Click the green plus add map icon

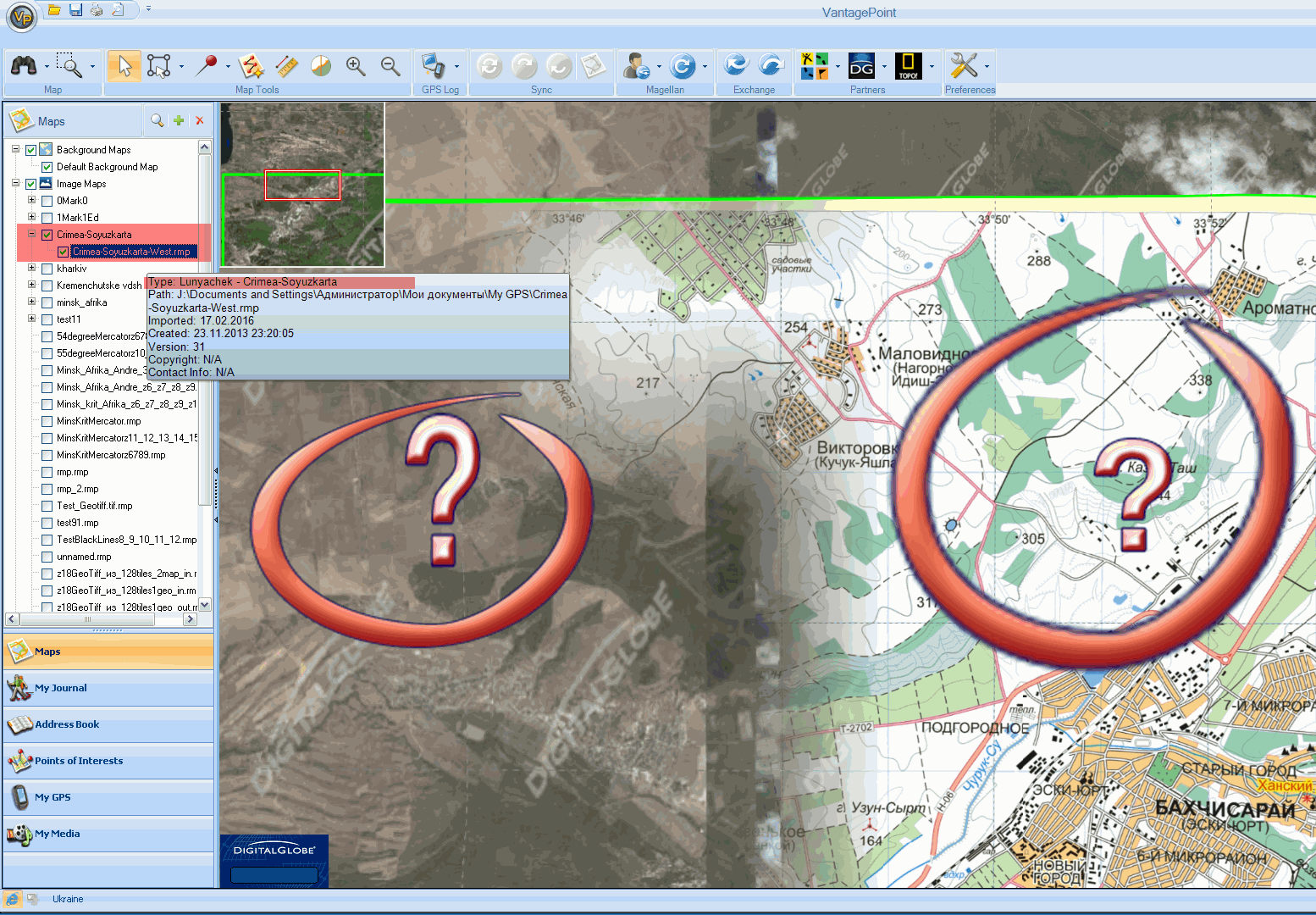click(179, 121)
